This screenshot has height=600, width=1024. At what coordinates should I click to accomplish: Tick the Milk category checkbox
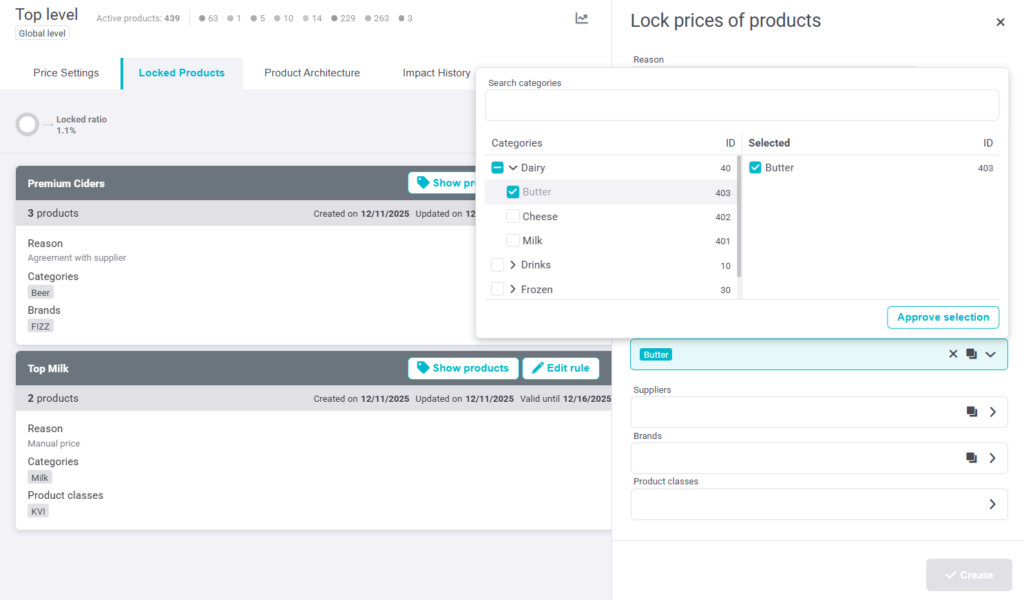tap(513, 240)
